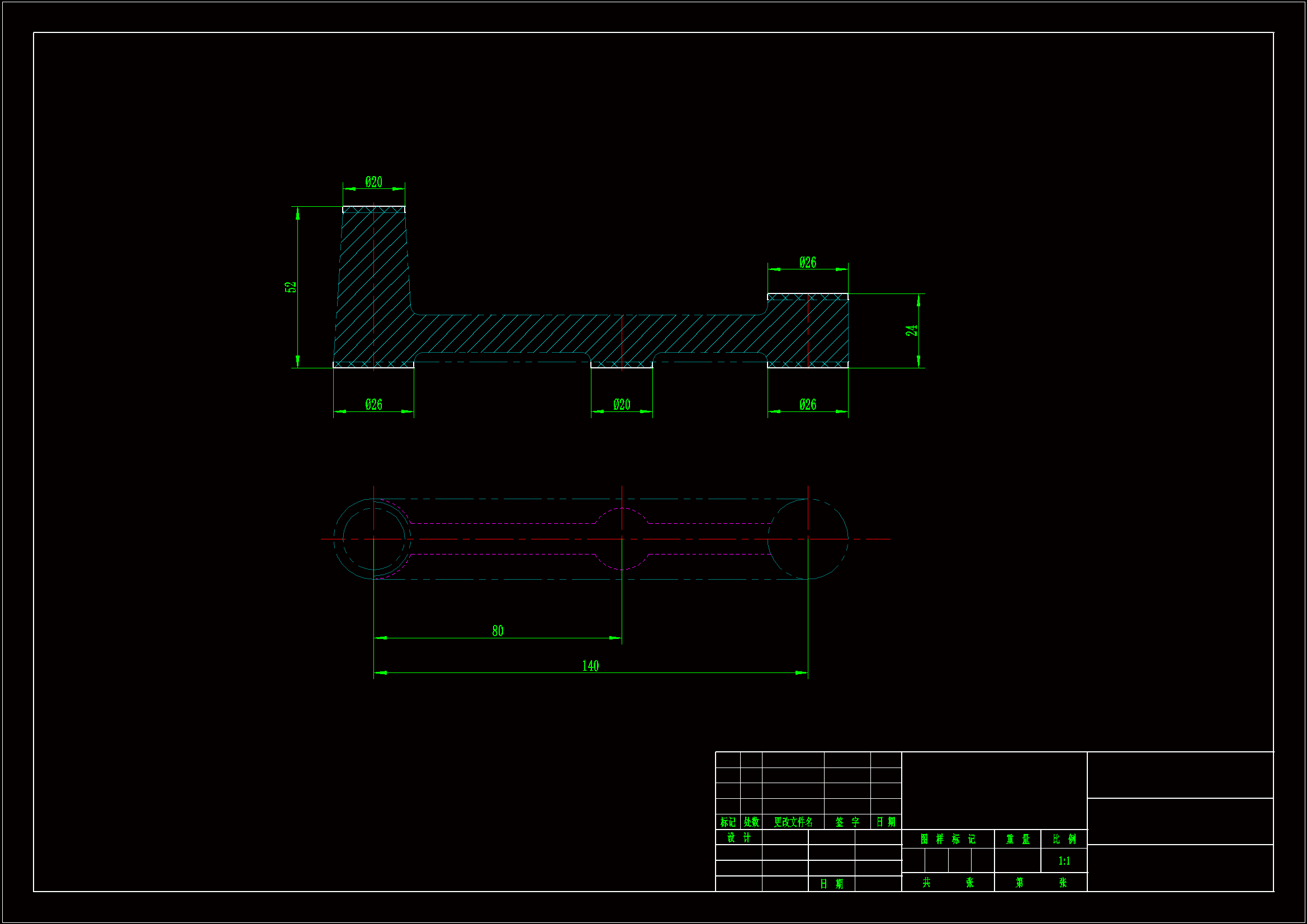1307x924 pixels.
Task: Select the 24 vertical dimension on the right
Action: (911, 331)
